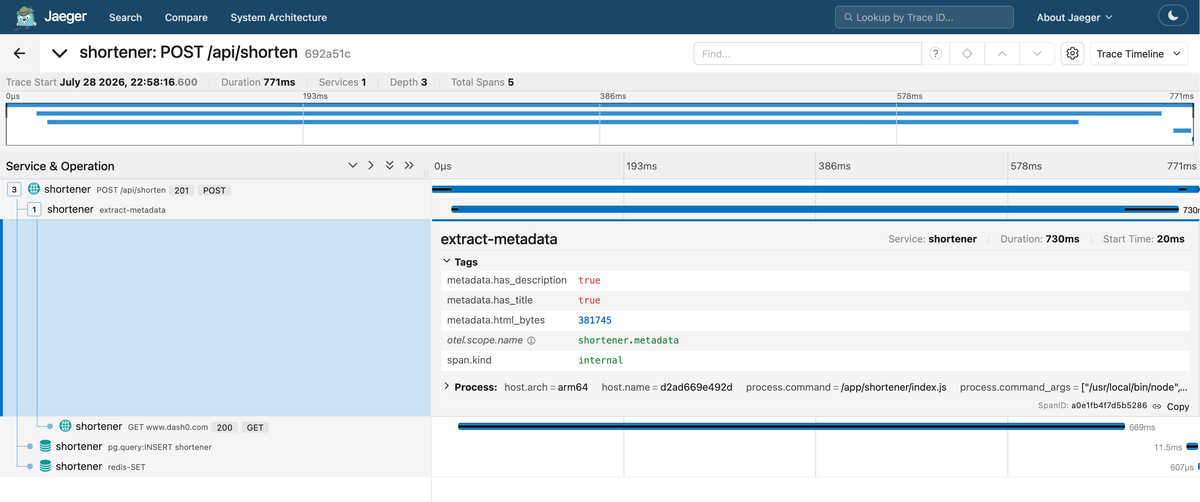This screenshot has width=1200, height=502.
Task: Click the globe icon on the GET www.dash0.com row
Action: 65,427
